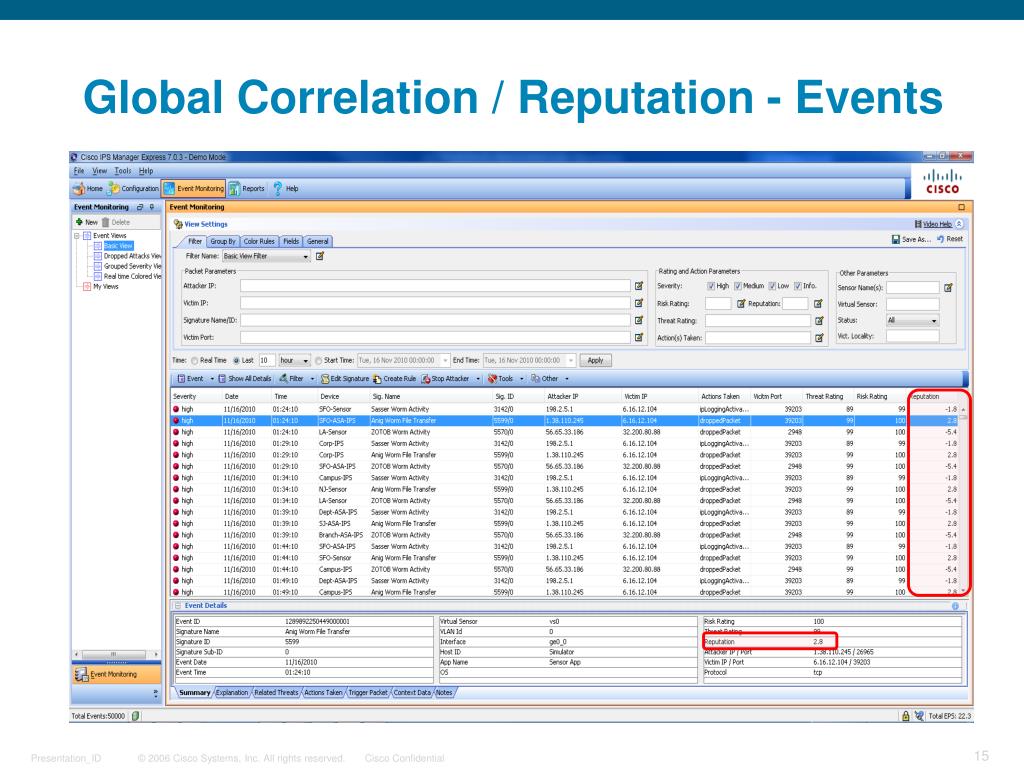This screenshot has height=768, width=1024.
Task: Open the Trigger Packet tab
Action: [368, 692]
